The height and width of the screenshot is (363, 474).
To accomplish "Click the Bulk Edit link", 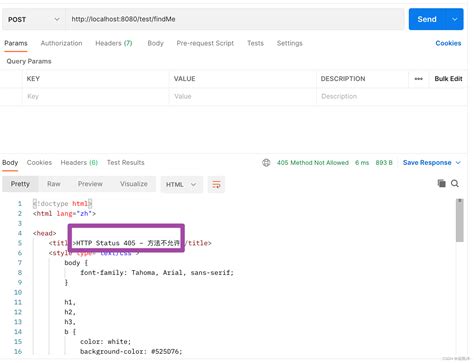I will 448,79.
